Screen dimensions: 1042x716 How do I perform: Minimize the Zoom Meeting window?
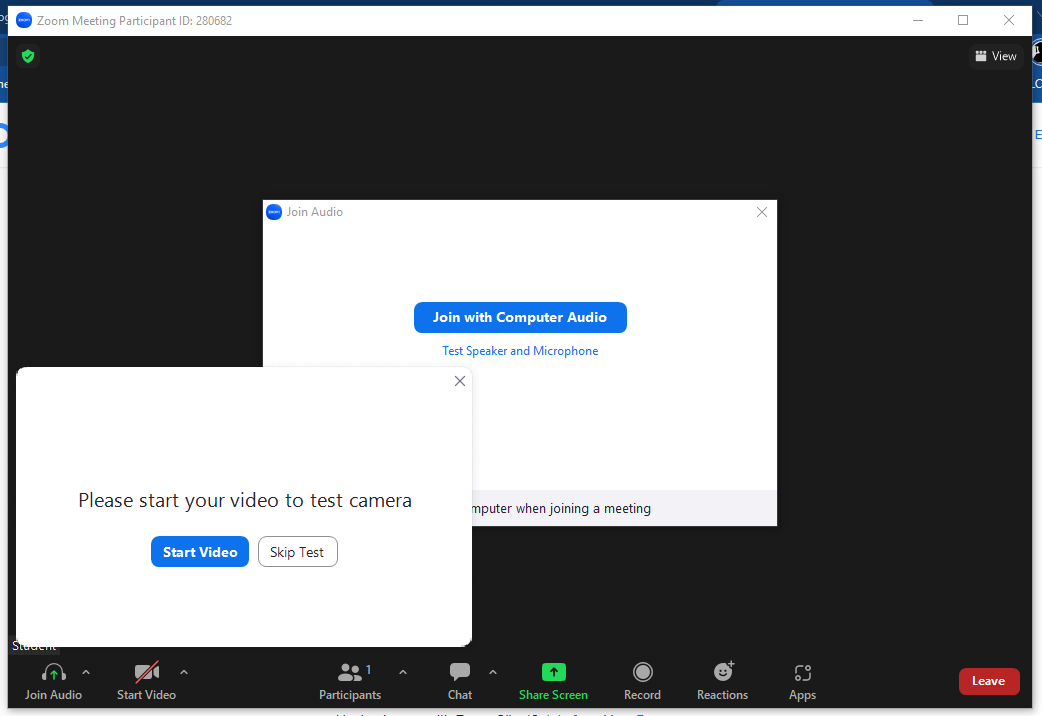[x=918, y=20]
